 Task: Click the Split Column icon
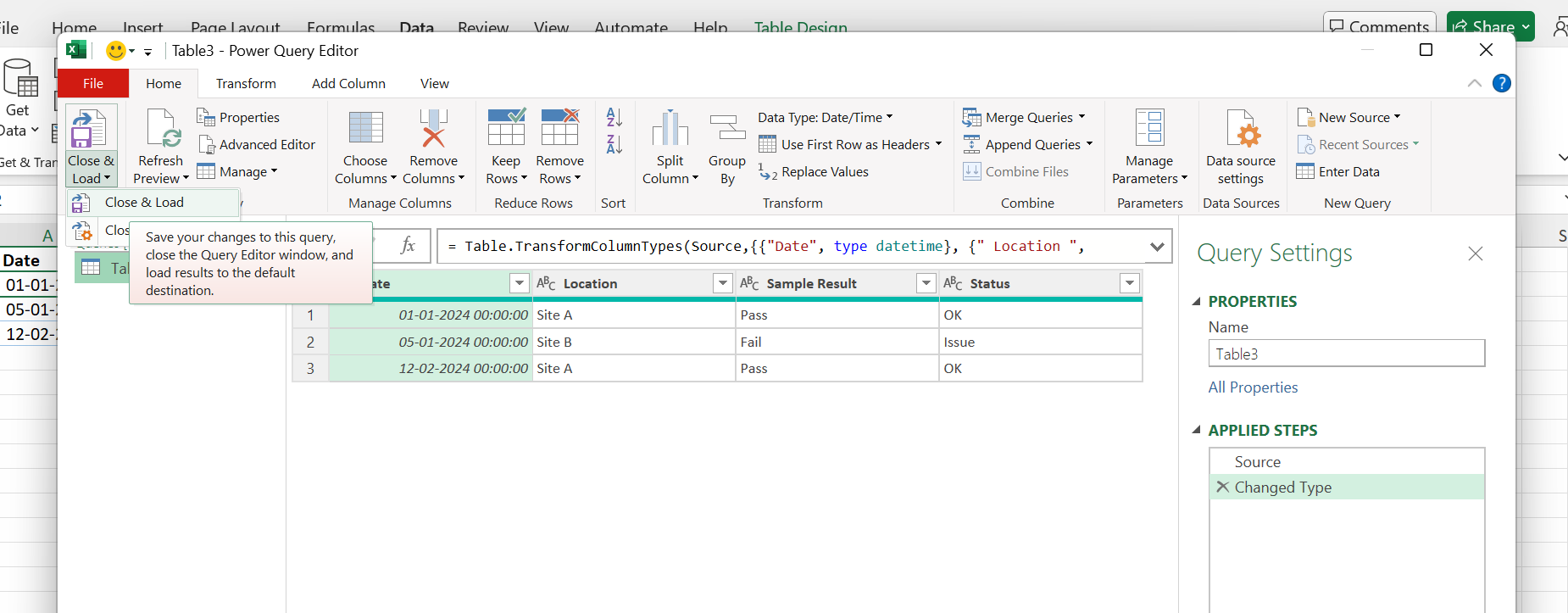pos(670,128)
